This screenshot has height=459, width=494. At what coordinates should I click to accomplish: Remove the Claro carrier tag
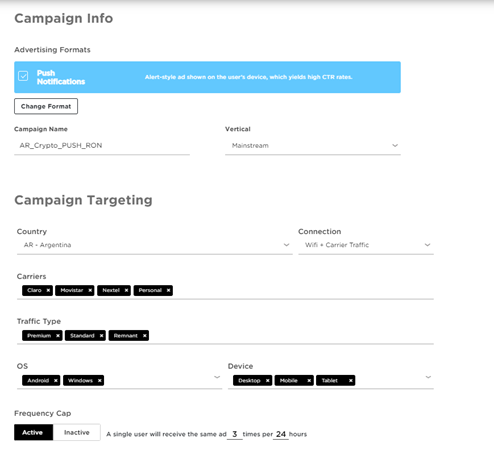pos(48,290)
